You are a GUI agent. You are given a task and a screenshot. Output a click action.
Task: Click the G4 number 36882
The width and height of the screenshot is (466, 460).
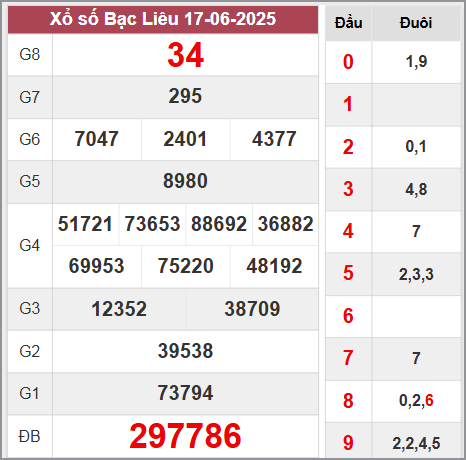[x=285, y=224]
